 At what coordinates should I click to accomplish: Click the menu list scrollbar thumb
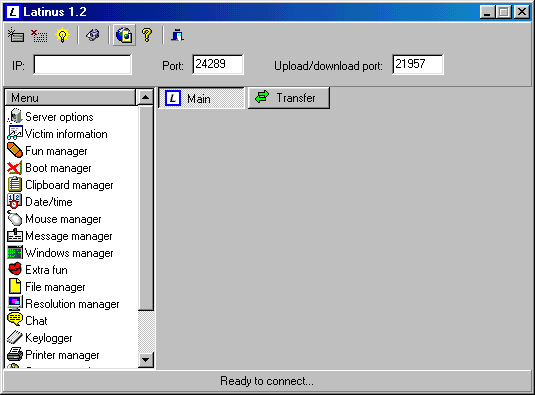click(146, 208)
